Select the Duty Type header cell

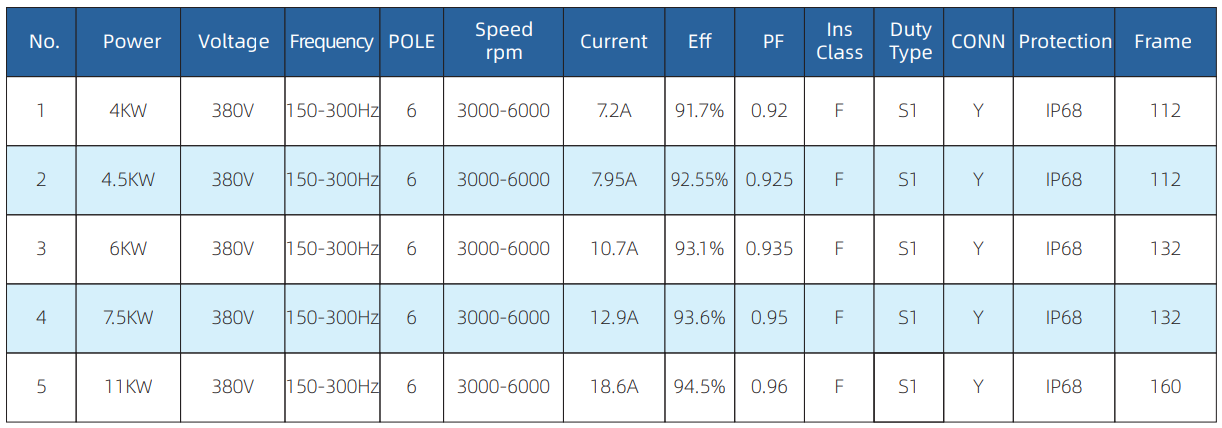pos(910,41)
